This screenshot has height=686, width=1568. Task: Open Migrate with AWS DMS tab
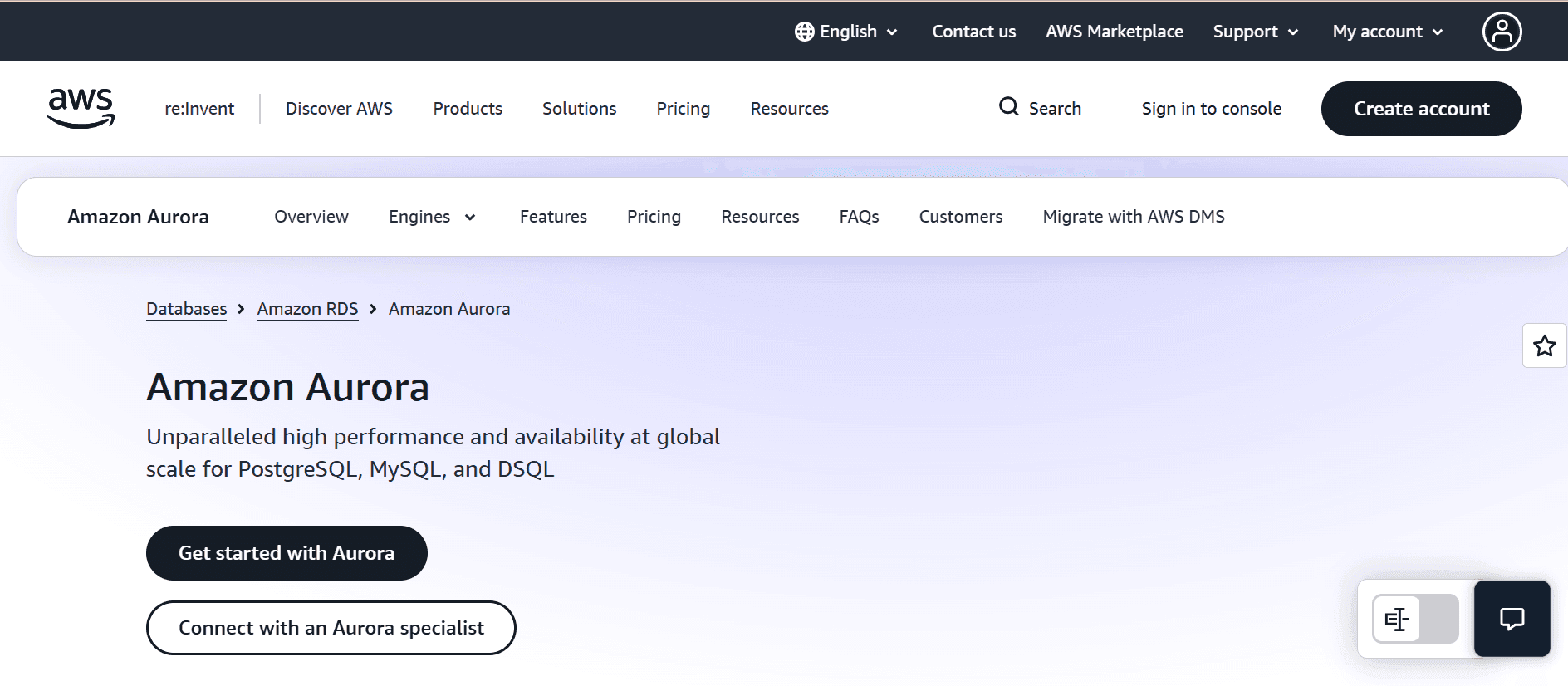(x=1134, y=217)
